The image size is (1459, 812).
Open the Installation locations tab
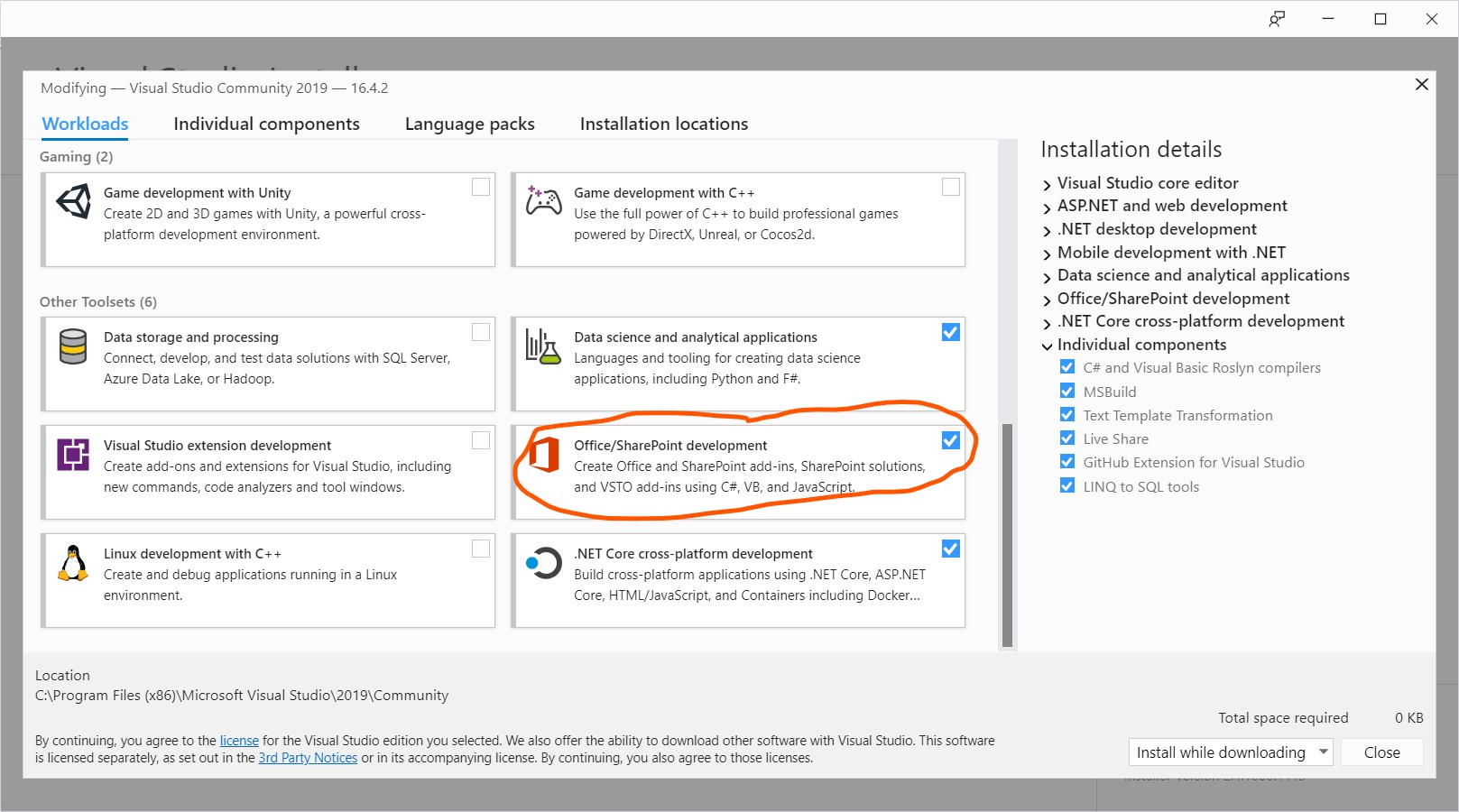664,124
